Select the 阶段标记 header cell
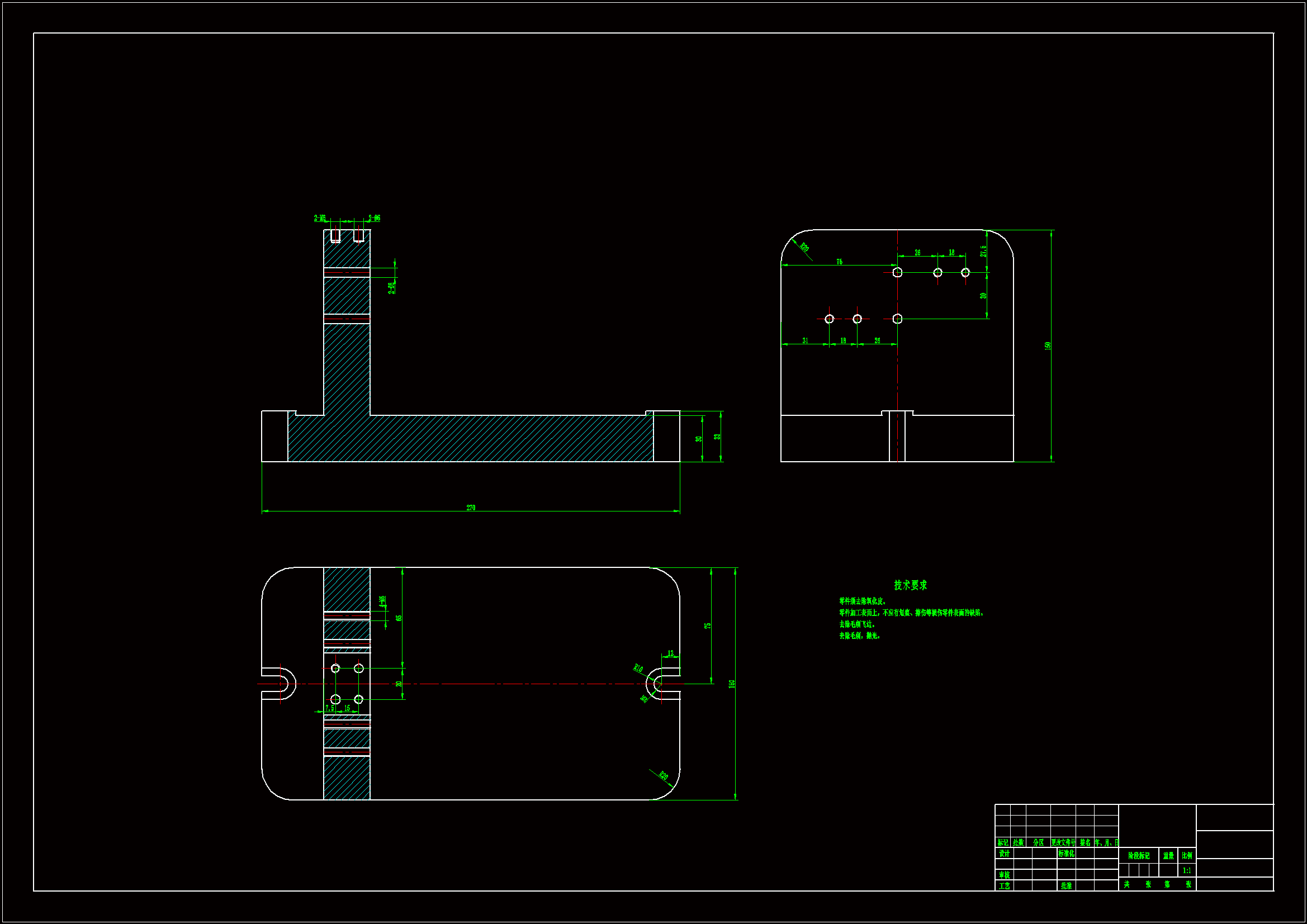The height and width of the screenshot is (924, 1307). (1139, 856)
